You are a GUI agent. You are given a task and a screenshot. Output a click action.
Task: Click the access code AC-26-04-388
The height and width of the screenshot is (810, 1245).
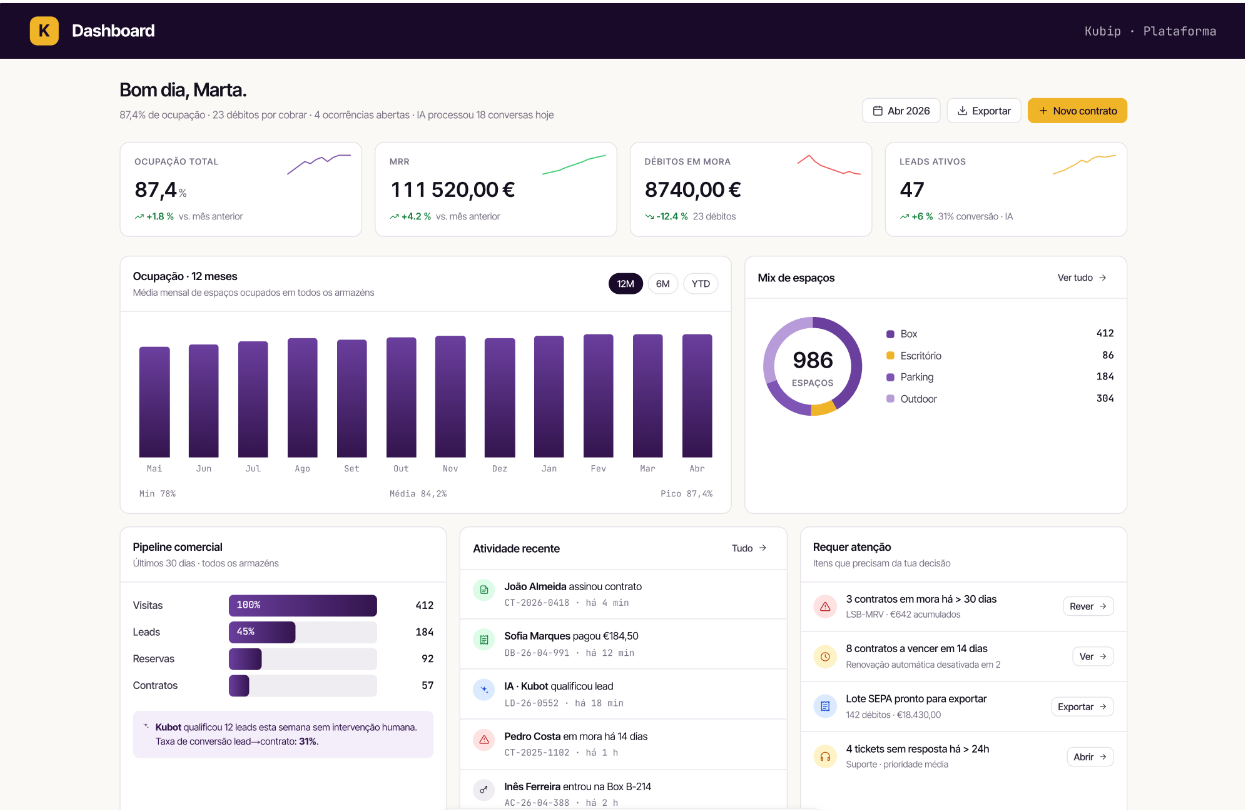[x=537, y=803]
